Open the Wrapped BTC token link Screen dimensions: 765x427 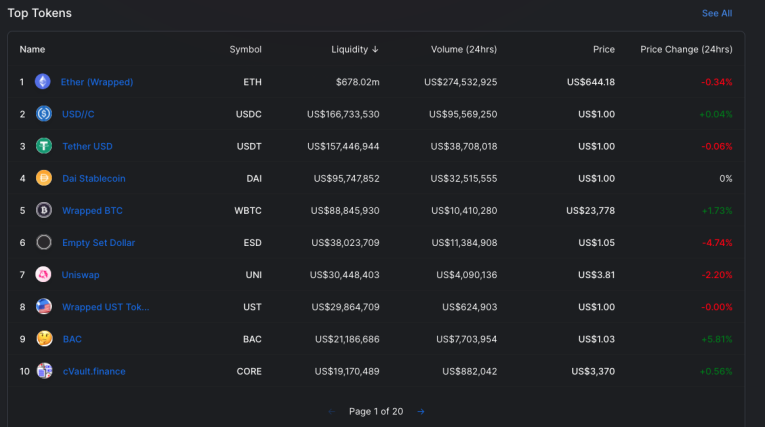tap(92, 211)
